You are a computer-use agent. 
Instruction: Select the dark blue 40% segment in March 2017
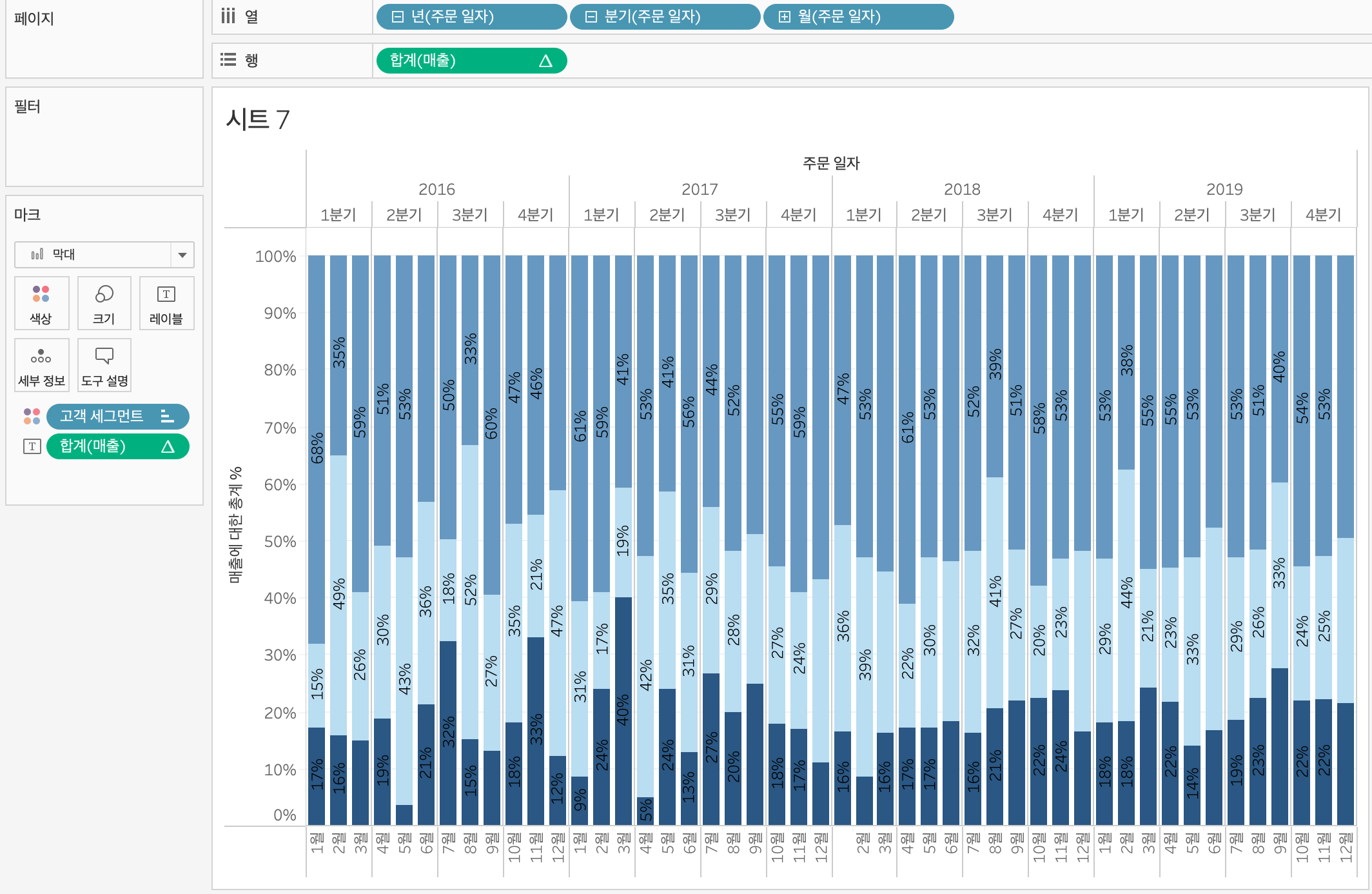(x=623, y=710)
